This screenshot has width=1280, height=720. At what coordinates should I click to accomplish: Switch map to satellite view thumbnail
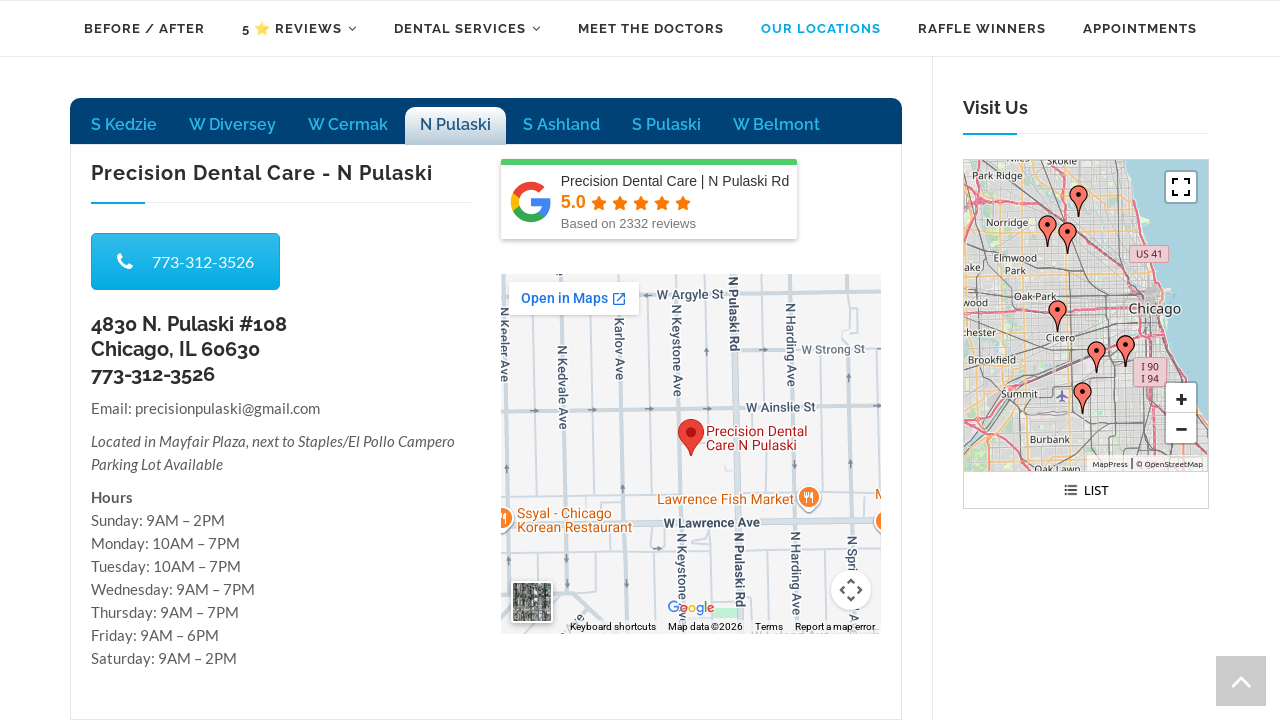(532, 602)
